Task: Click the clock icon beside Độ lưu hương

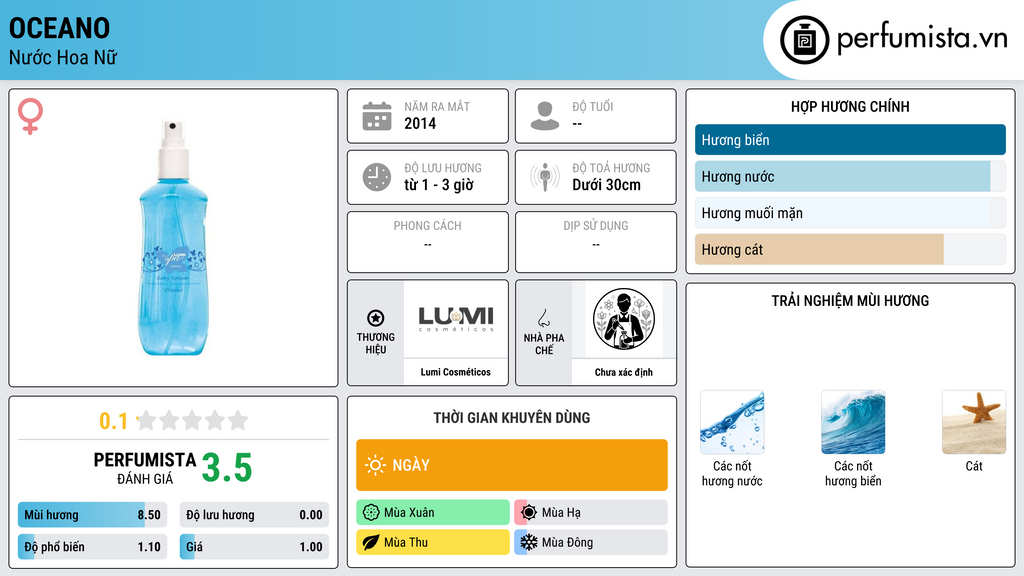Action: tap(377, 177)
